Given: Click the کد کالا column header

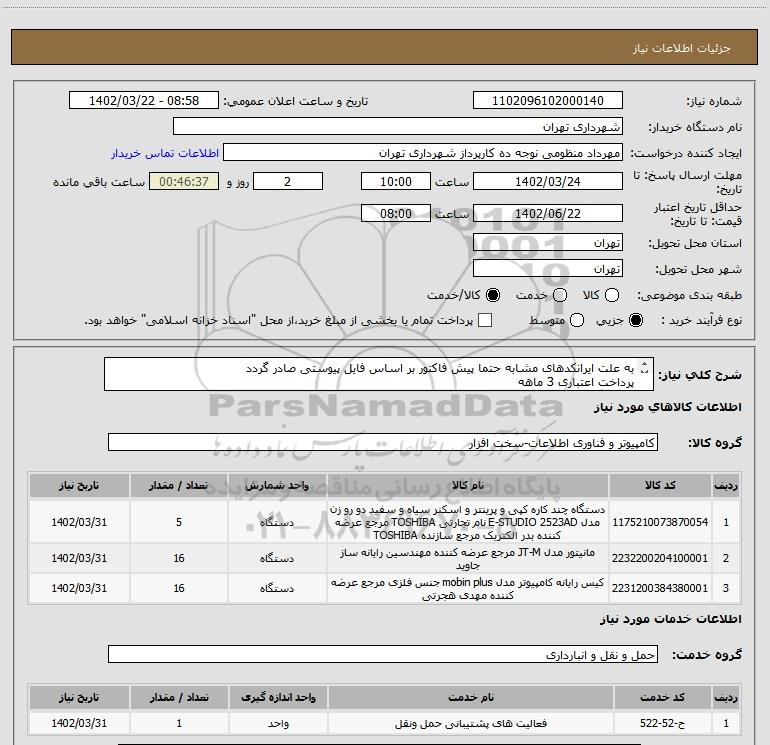Looking at the screenshot, I should tap(660, 485).
